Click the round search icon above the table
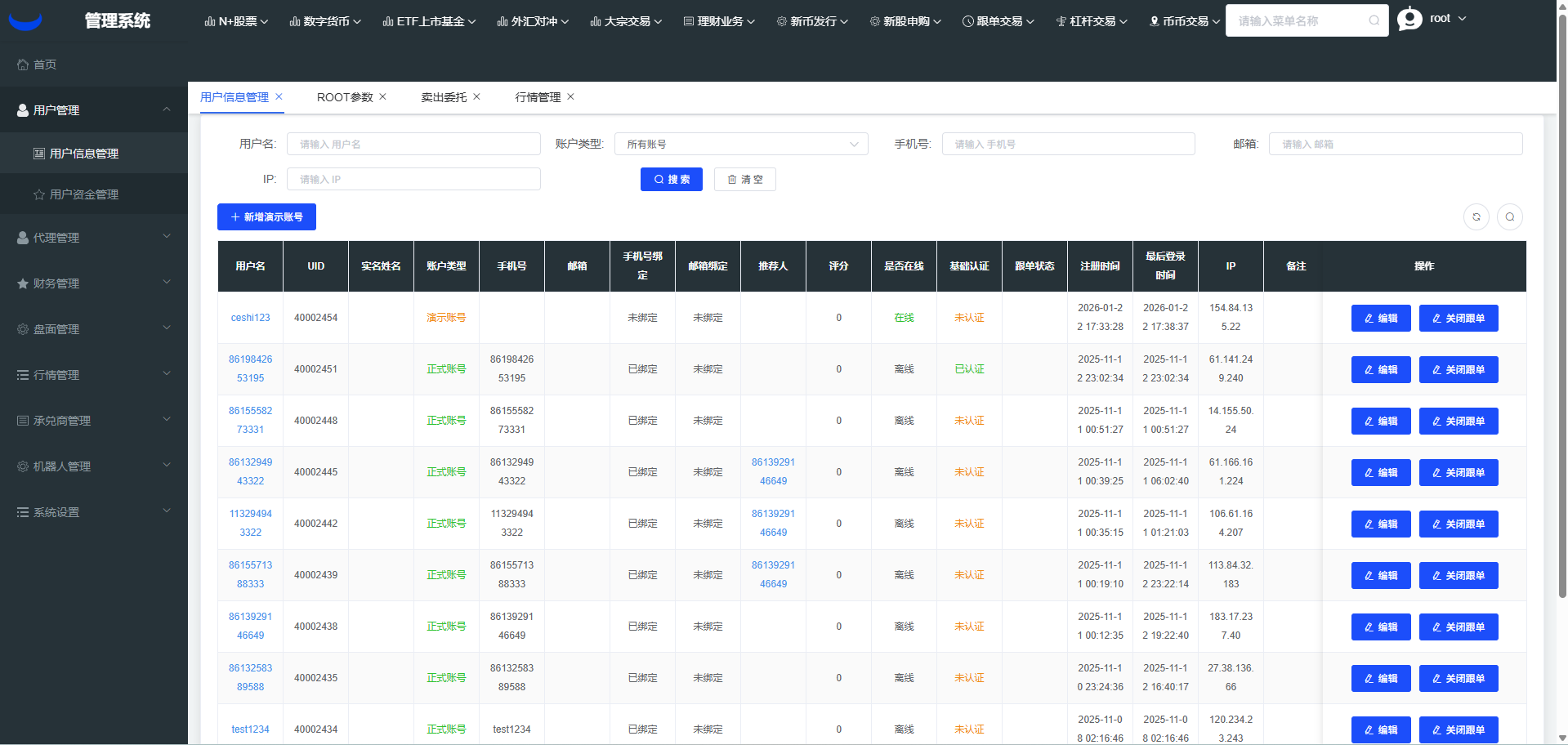 (x=1509, y=217)
